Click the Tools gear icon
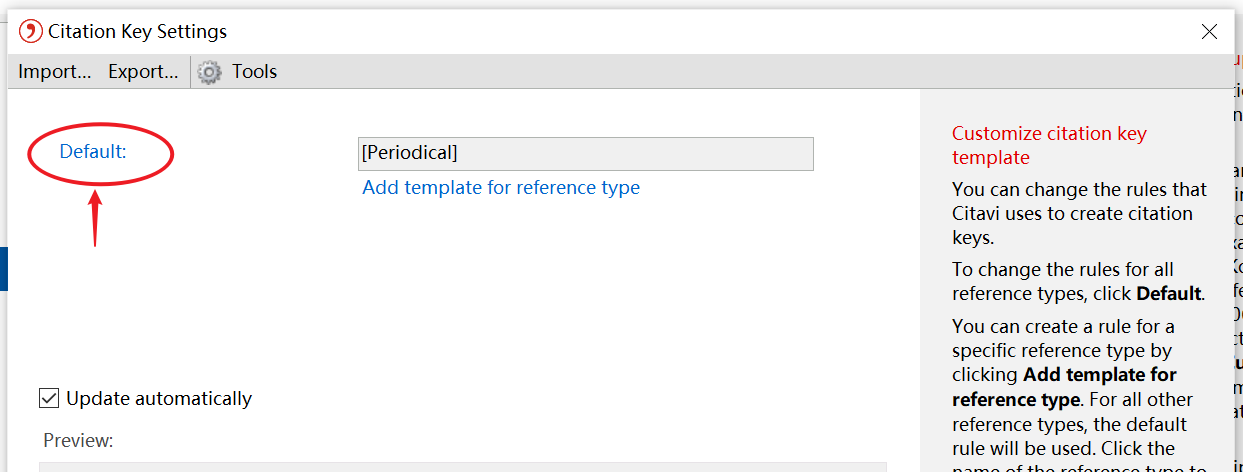 [x=209, y=72]
